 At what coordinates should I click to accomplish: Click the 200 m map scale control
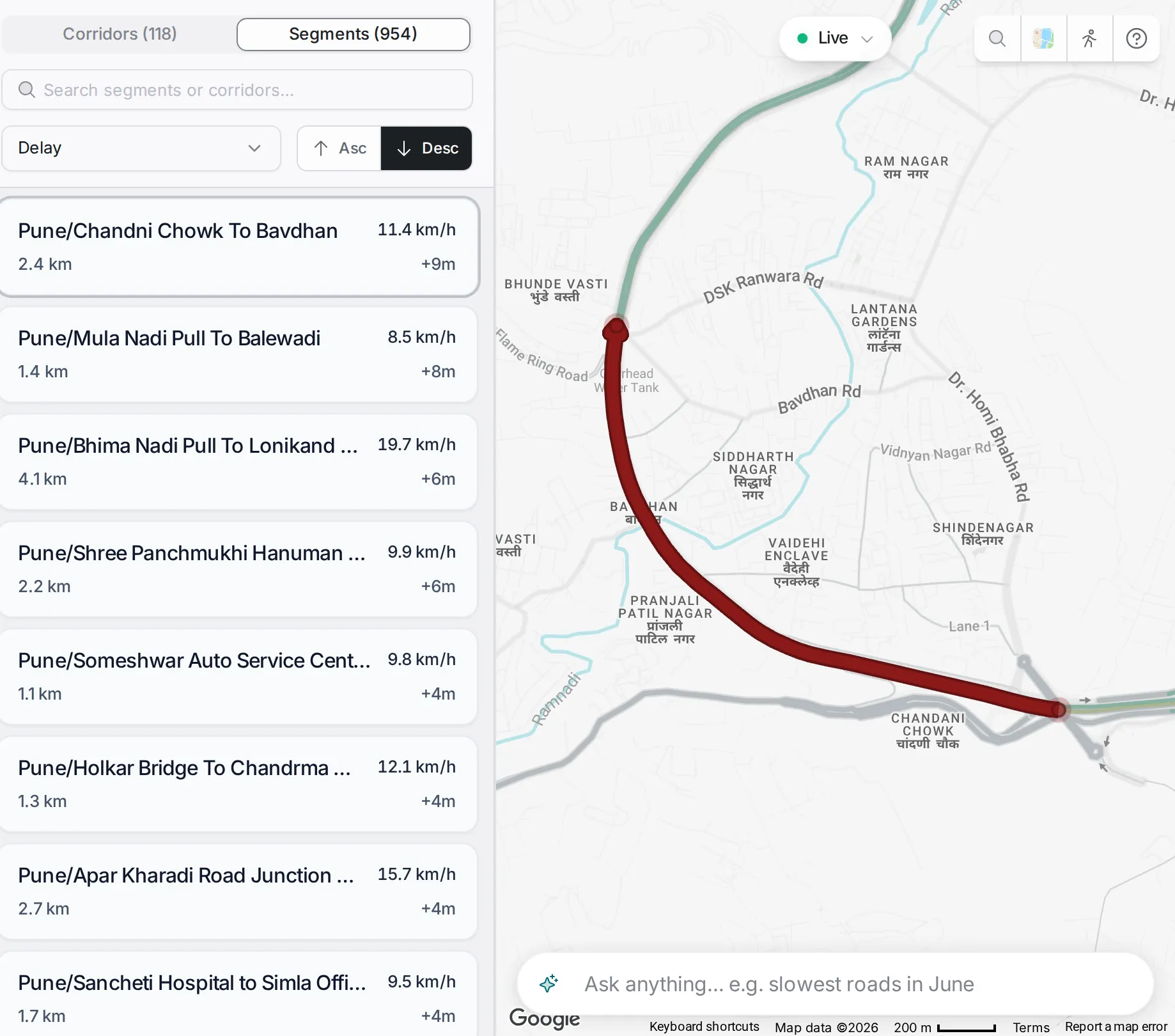pyautogui.click(x=944, y=1027)
